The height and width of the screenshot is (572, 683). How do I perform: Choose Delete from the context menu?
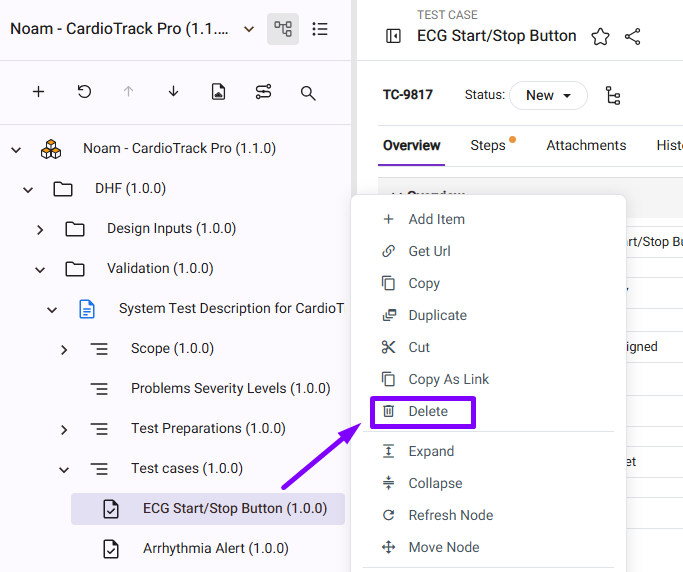coord(427,411)
